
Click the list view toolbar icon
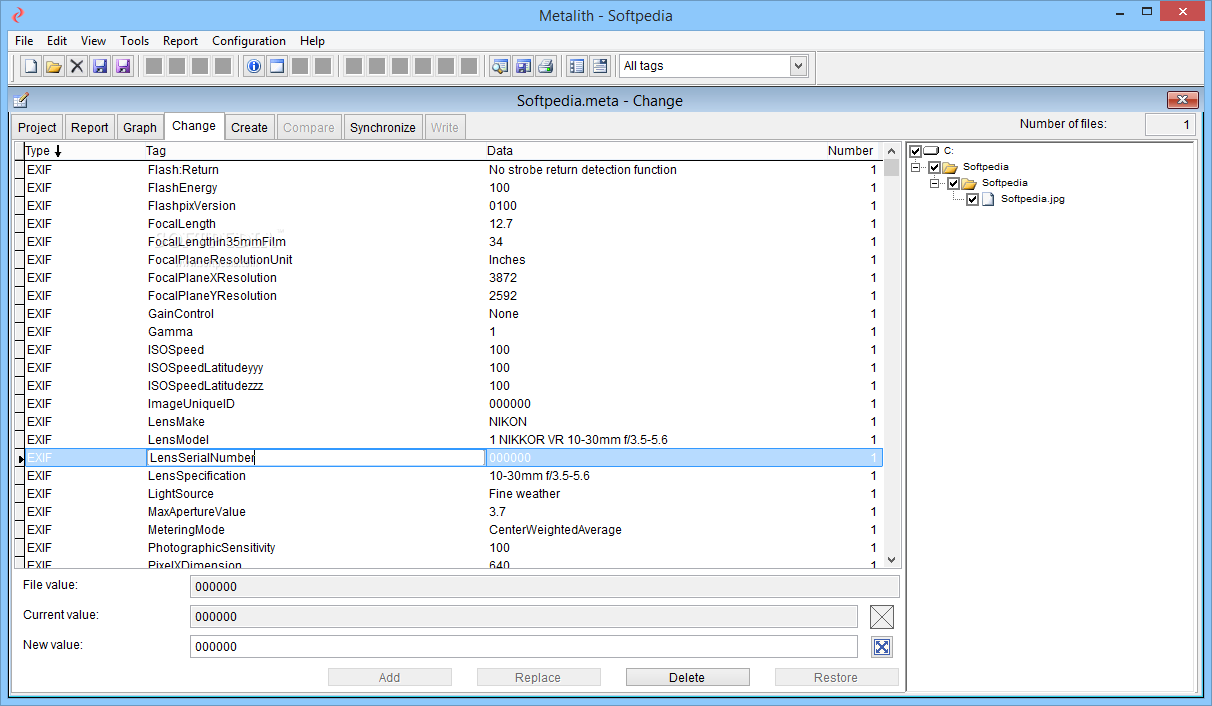coord(577,66)
